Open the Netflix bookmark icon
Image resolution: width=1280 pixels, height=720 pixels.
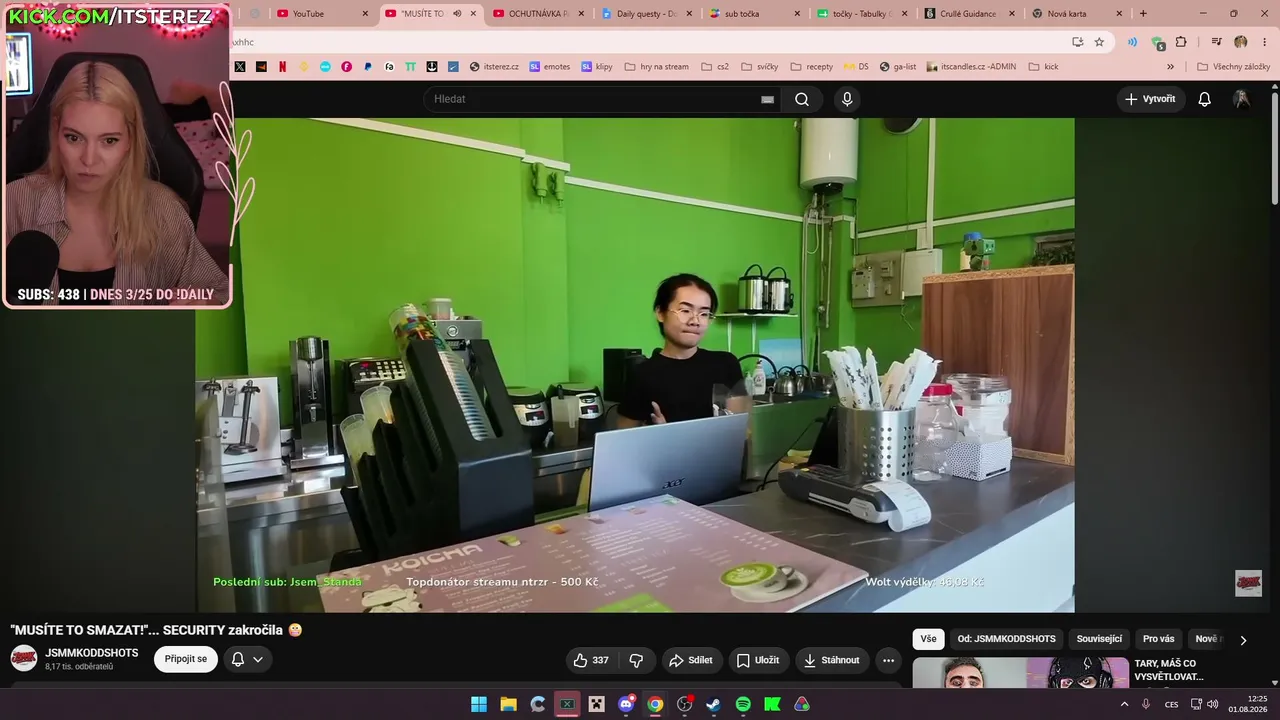[x=283, y=67]
